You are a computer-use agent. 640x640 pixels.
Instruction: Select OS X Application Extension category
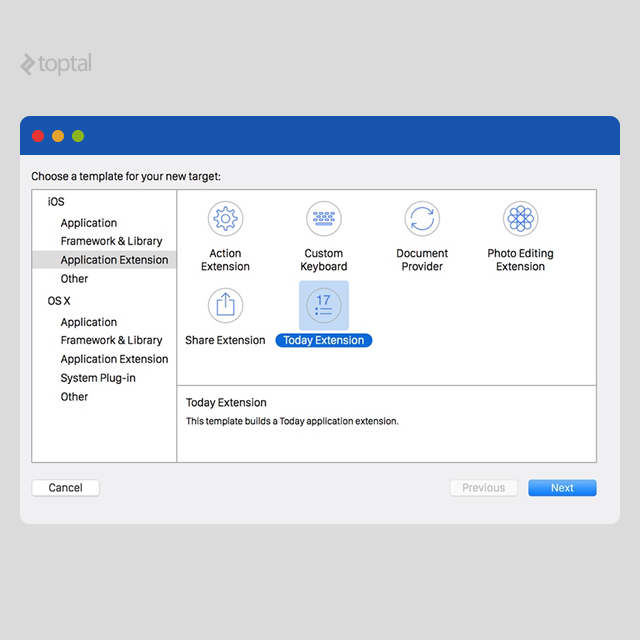(x=114, y=359)
